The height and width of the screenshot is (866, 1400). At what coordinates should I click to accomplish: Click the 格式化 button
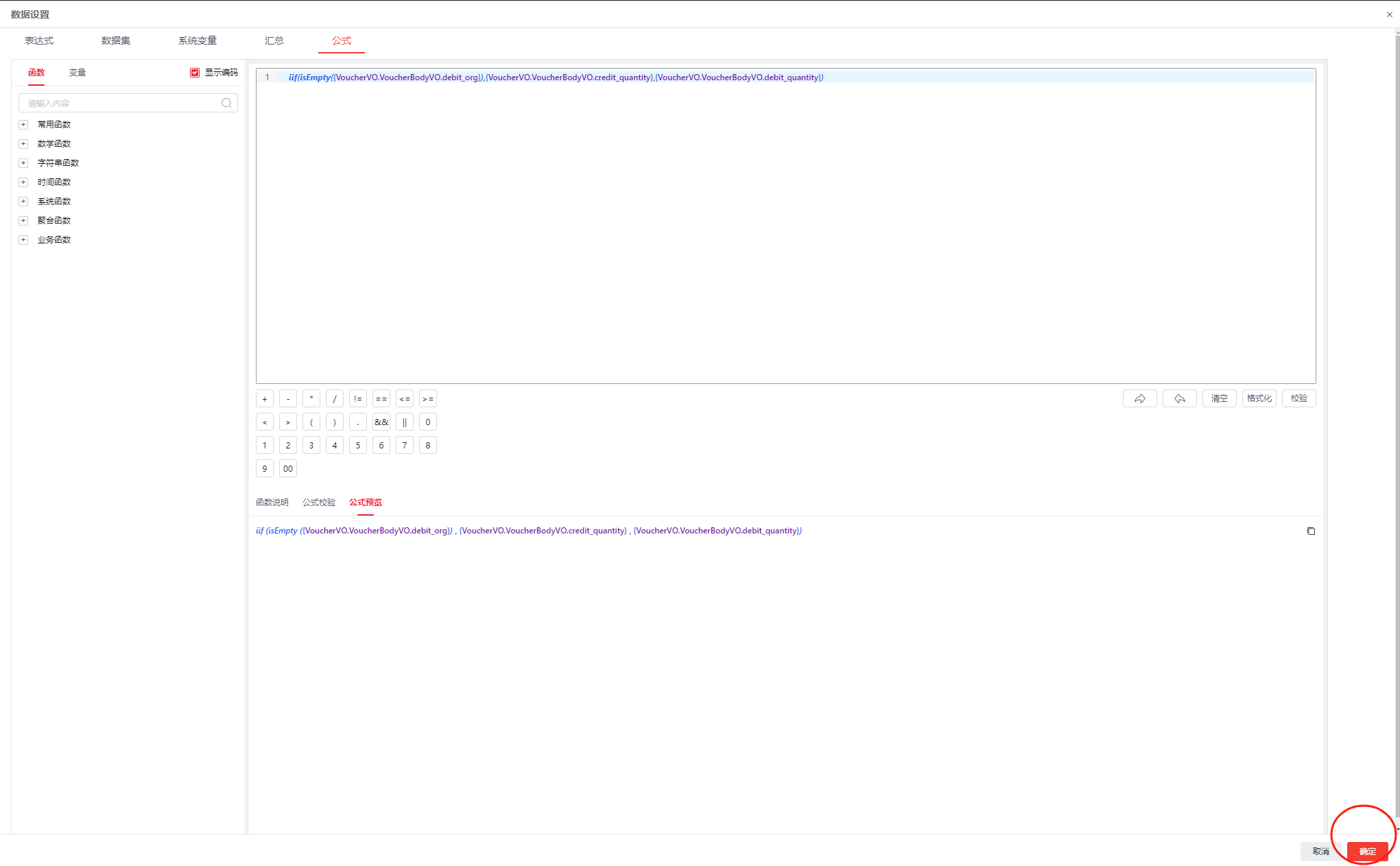point(1259,398)
